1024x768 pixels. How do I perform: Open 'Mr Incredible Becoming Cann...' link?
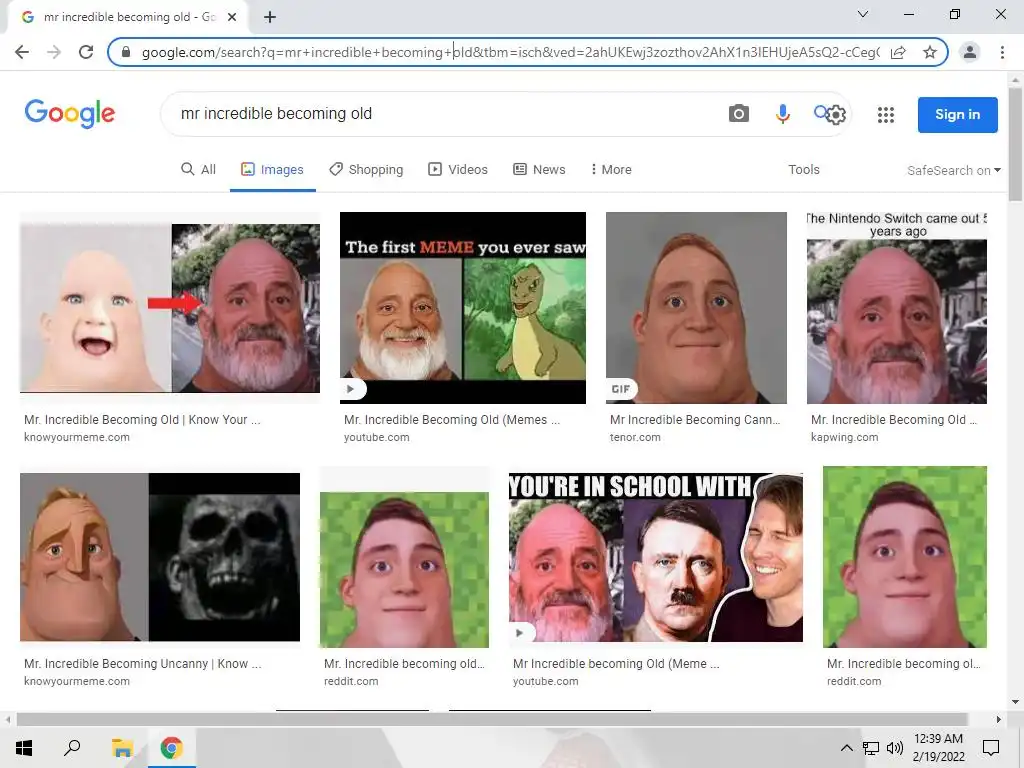[695, 419]
